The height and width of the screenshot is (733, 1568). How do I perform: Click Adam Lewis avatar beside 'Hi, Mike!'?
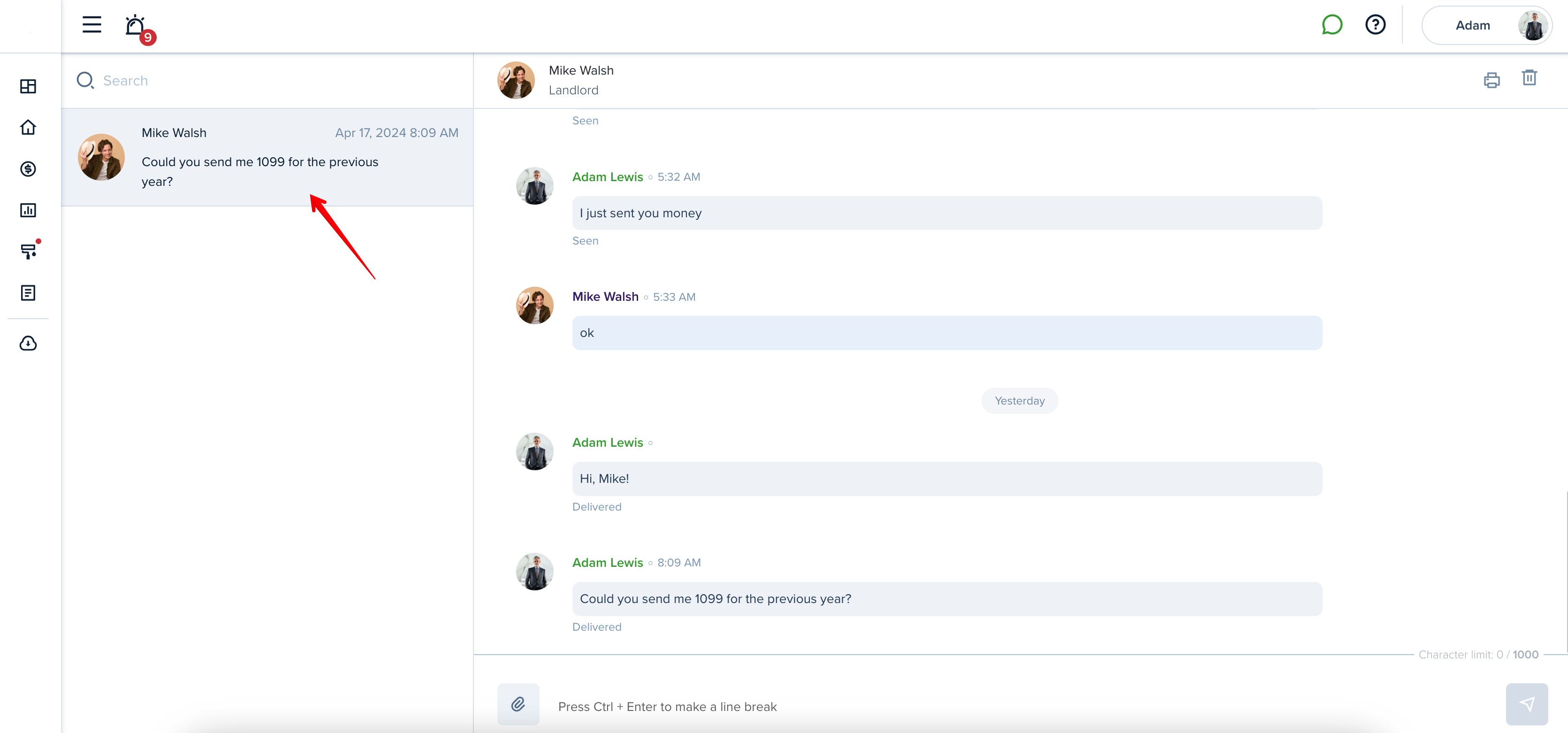click(x=534, y=451)
